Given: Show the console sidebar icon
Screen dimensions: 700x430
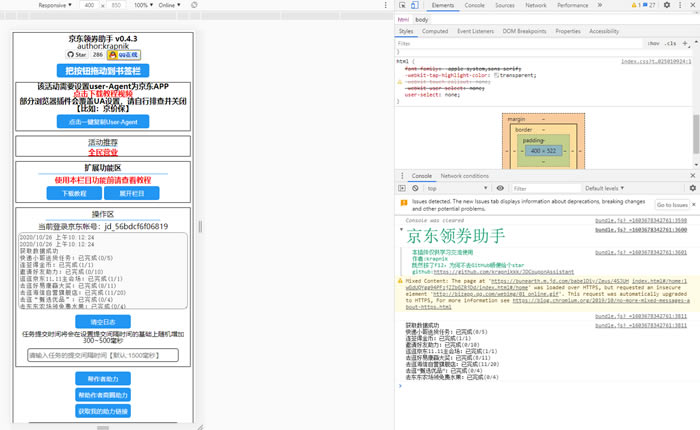Looking at the screenshot, I should [402, 188].
